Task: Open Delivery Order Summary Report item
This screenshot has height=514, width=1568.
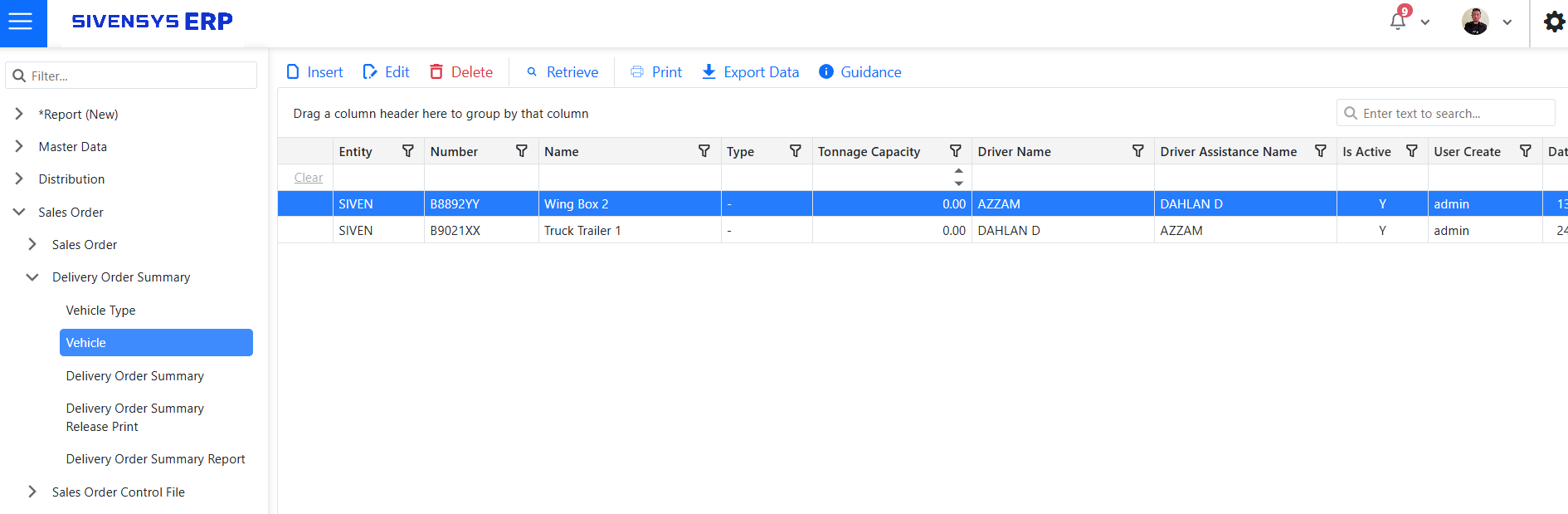Action: click(156, 459)
